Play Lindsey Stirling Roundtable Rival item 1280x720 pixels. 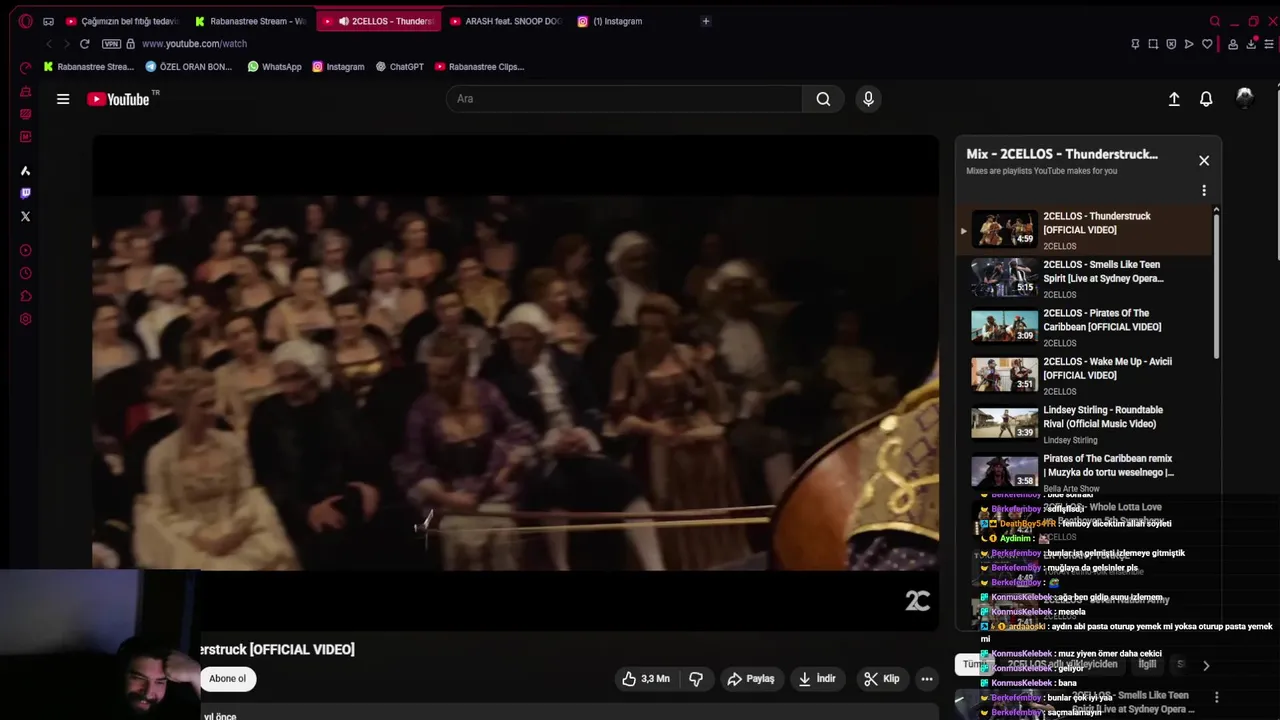click(1084, 424)
